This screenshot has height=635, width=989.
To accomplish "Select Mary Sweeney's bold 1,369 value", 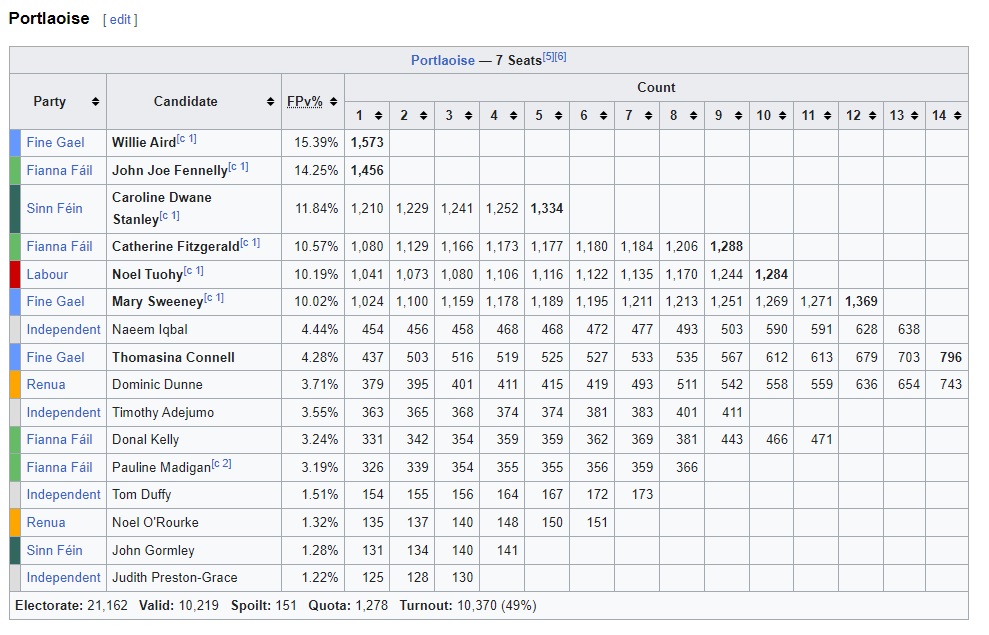I will pos(861,301).
